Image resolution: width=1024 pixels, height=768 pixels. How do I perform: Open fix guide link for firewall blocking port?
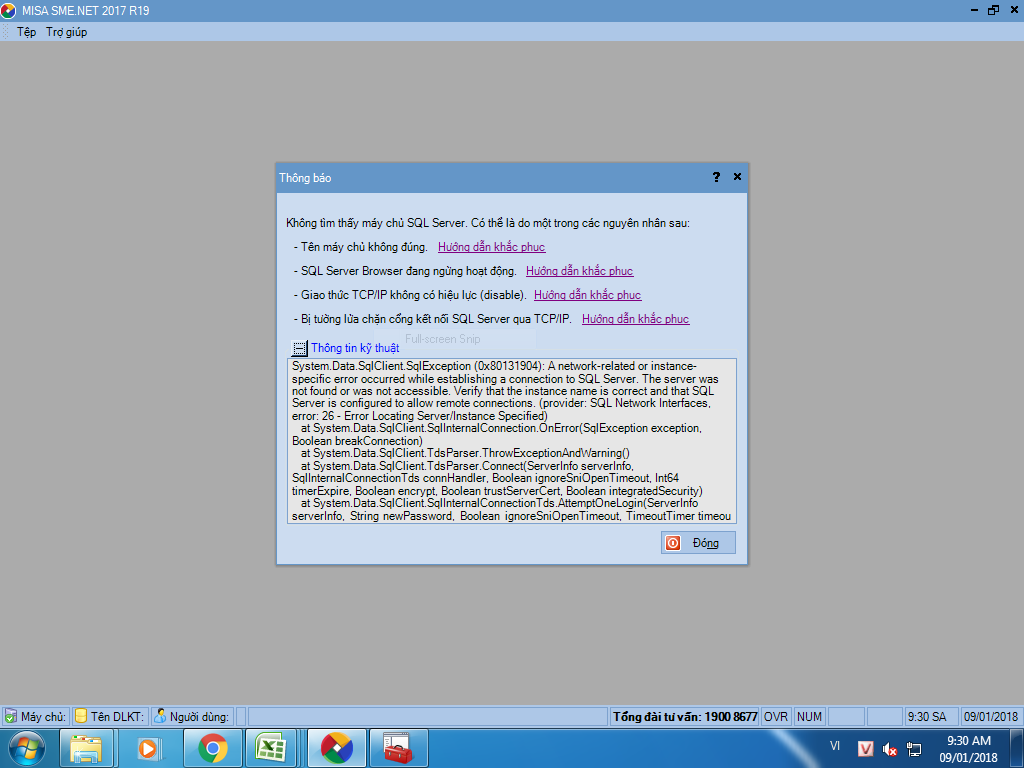pyautogui.click(x=635, y=319)
